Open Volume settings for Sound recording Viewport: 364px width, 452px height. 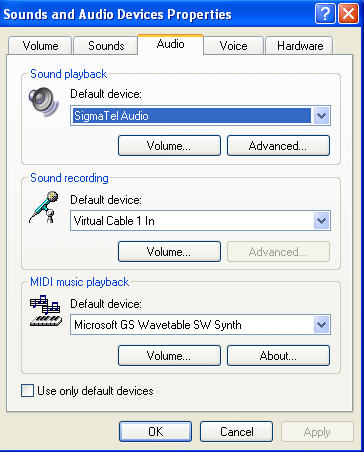pos(169,252)
